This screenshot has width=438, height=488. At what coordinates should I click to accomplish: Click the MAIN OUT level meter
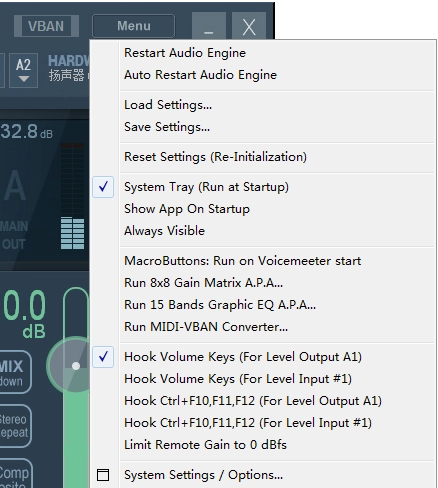pyautogui.click(x=72, y=197)
